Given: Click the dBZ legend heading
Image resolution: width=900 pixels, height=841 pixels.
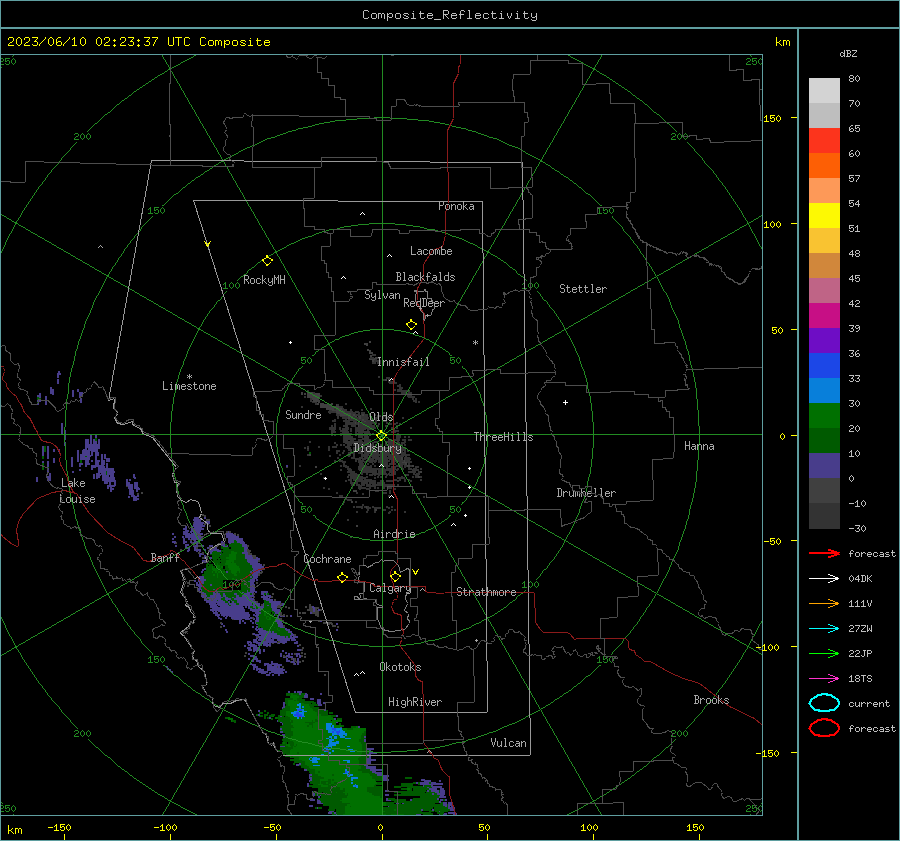Looking at the screenshot, I should (848, 53).
